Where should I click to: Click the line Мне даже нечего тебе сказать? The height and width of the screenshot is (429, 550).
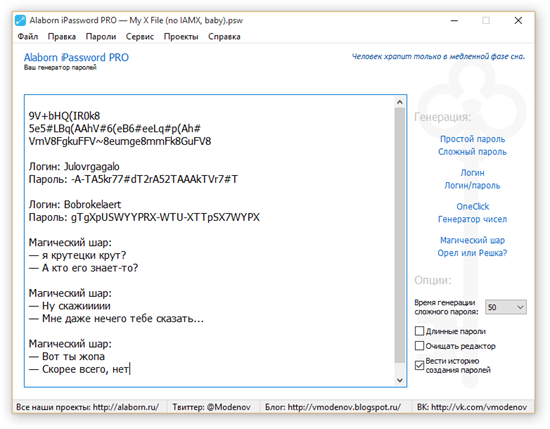click(116, 319)
